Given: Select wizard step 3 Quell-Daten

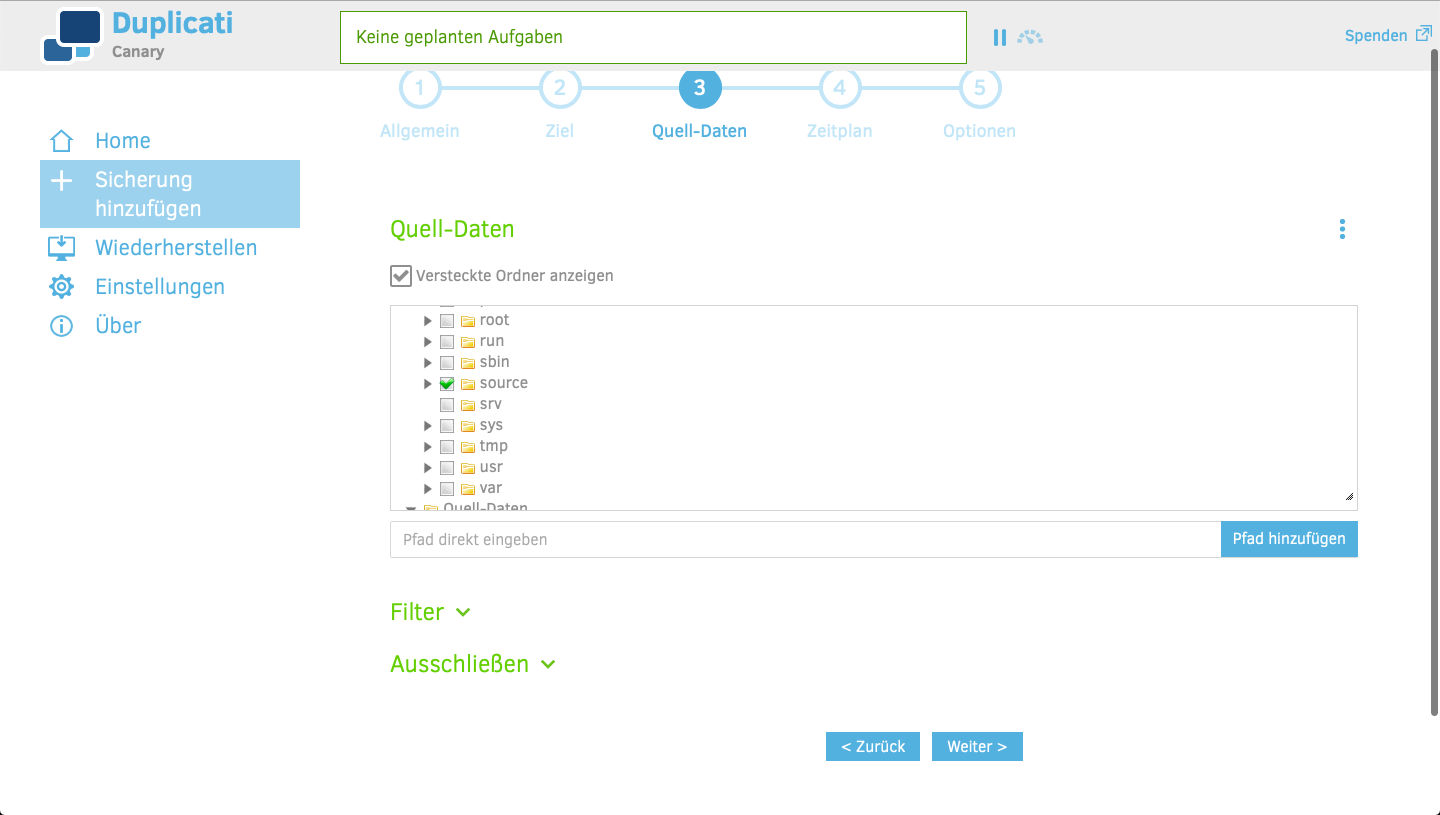Looking at the screenshot, I should pos(699,88).
